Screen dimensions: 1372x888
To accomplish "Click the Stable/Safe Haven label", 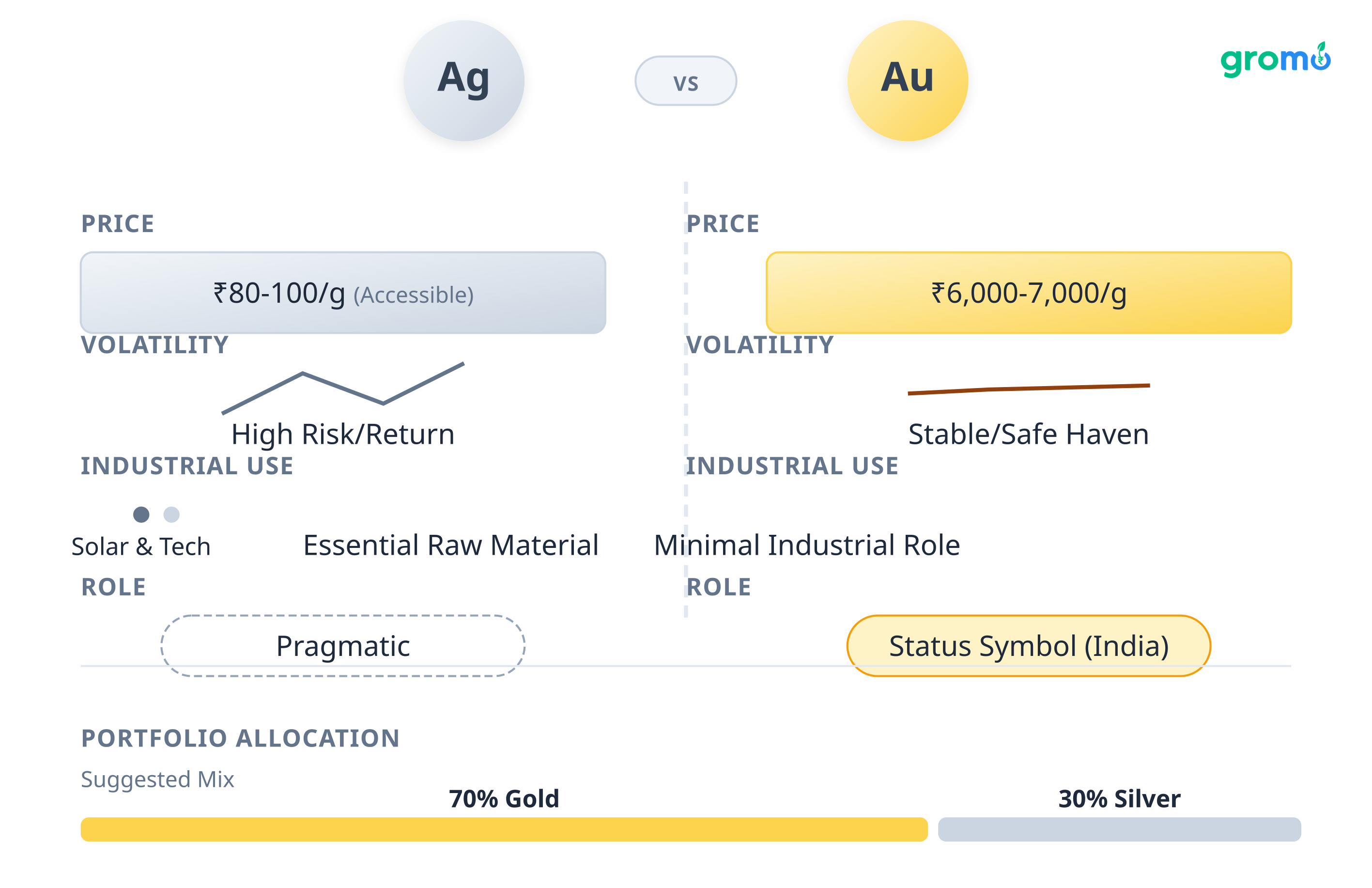I will 1029,434.
